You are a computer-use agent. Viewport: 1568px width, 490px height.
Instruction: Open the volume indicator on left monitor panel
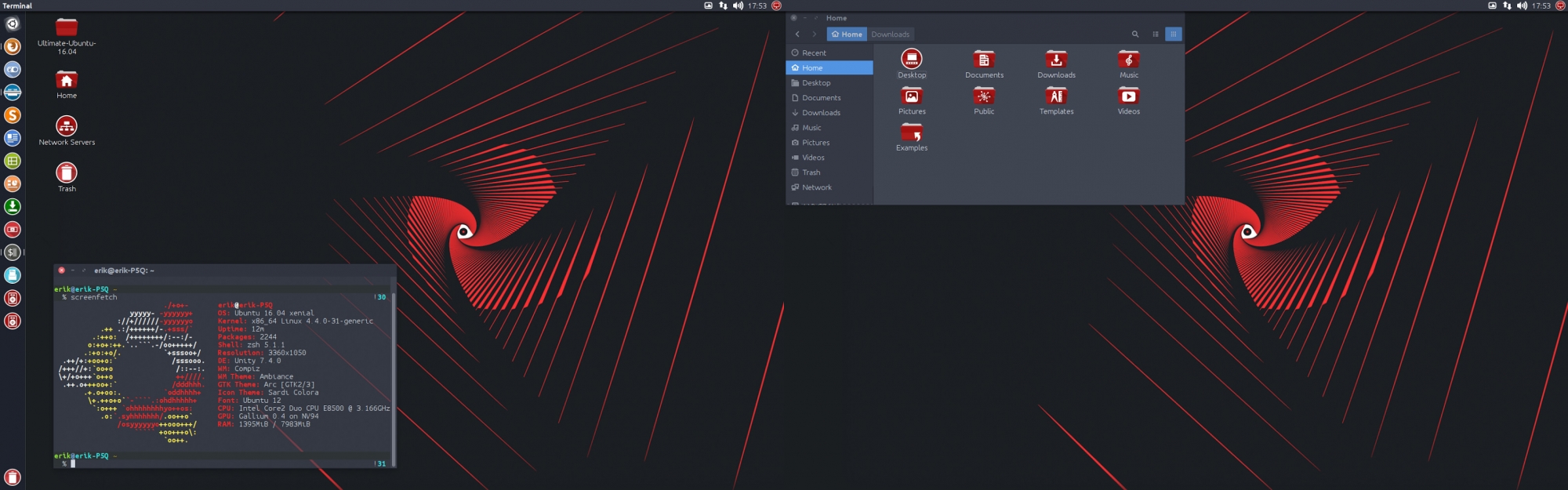click(x=738, y=5)
